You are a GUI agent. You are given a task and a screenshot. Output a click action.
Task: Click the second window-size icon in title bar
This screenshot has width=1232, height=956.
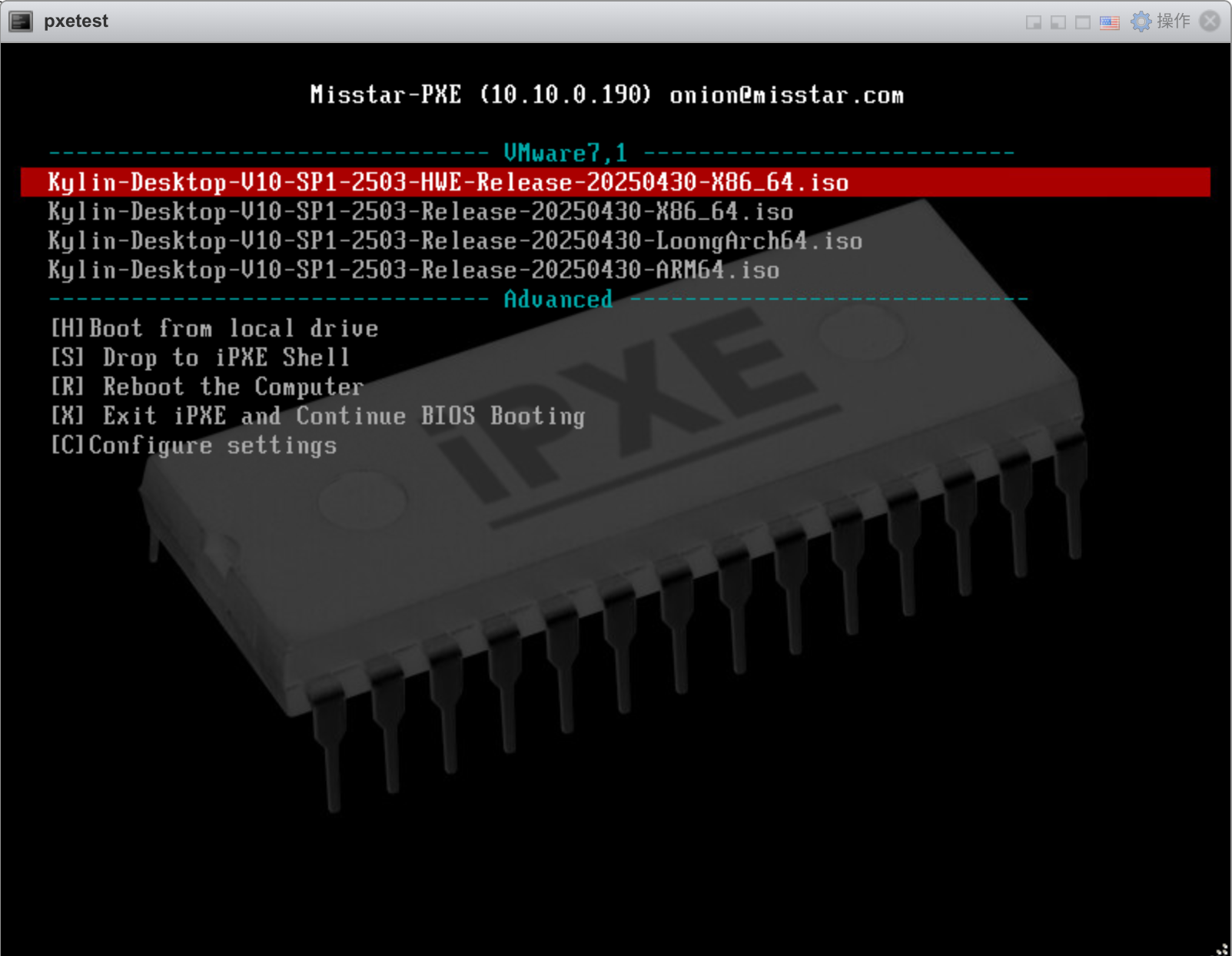coord(1058,22)
